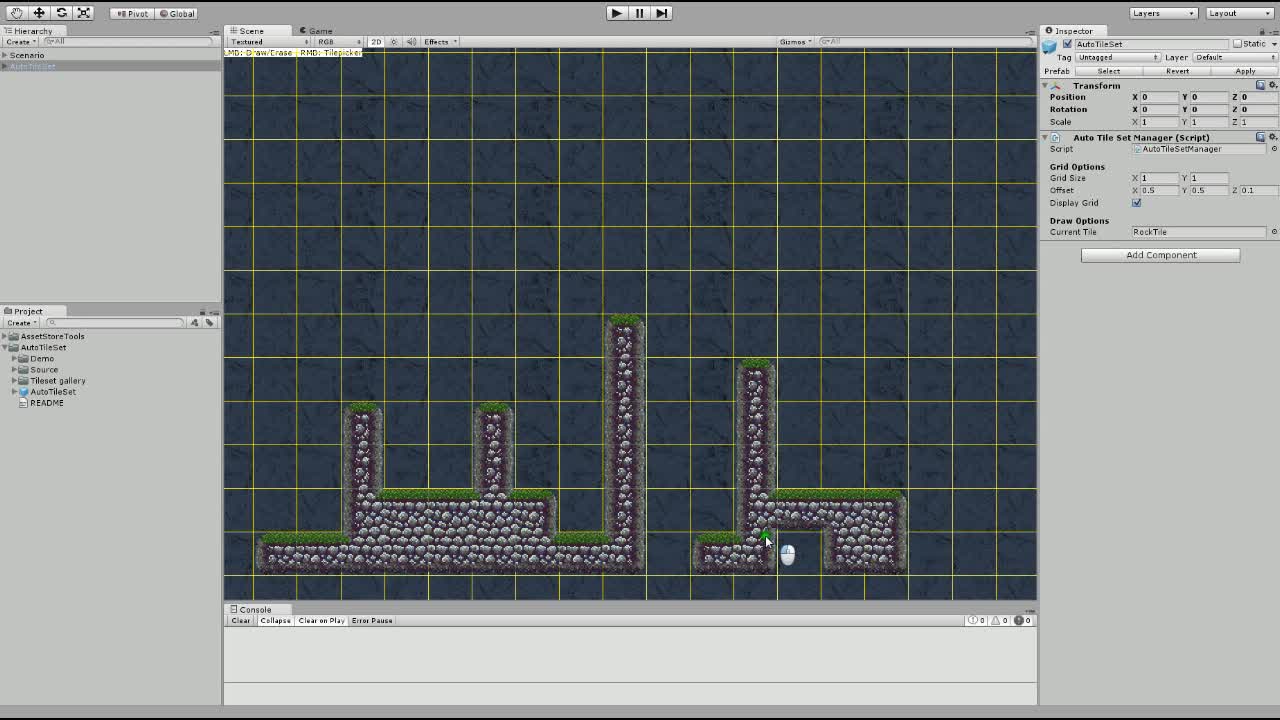Toggle 2D scene view mode
1280x720 pixels.
376,42
